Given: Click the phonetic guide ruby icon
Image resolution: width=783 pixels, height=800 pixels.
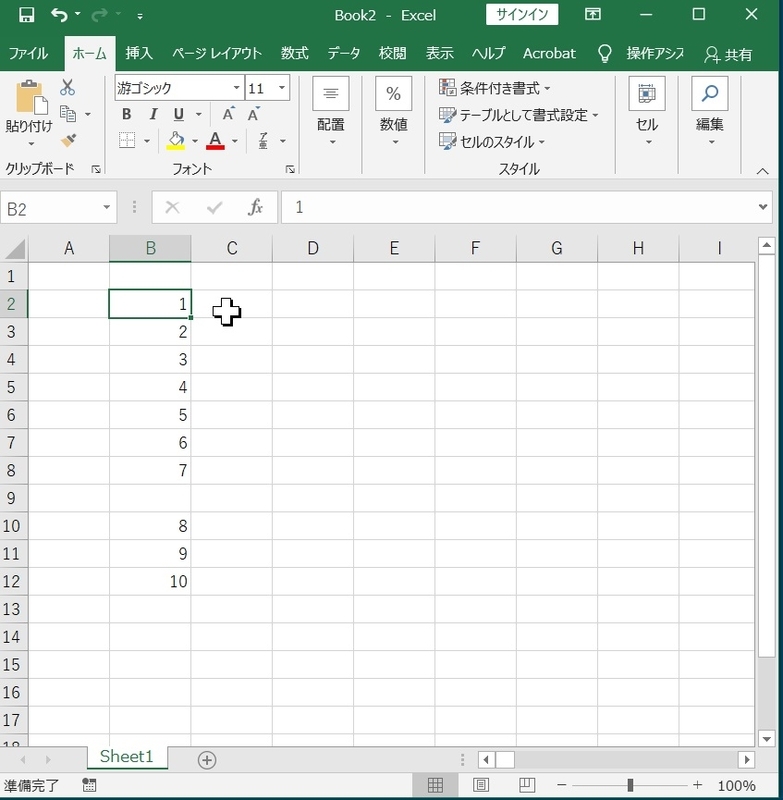Looking at the screenshot, I should 263,140.
